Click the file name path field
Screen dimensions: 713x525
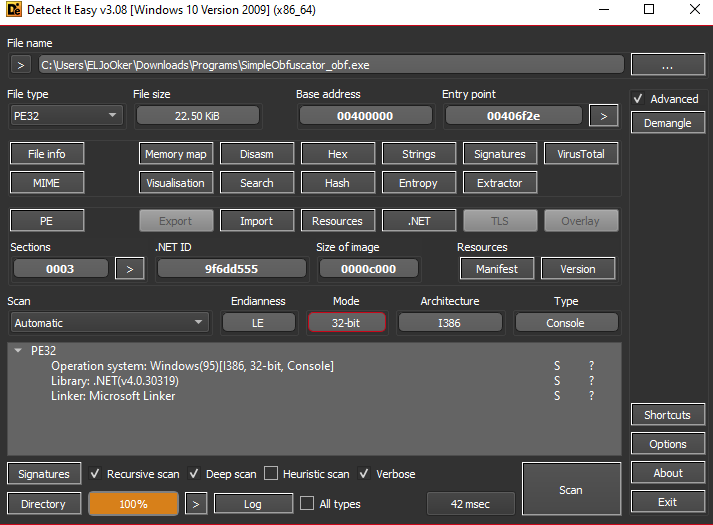(x=330, y=65)
